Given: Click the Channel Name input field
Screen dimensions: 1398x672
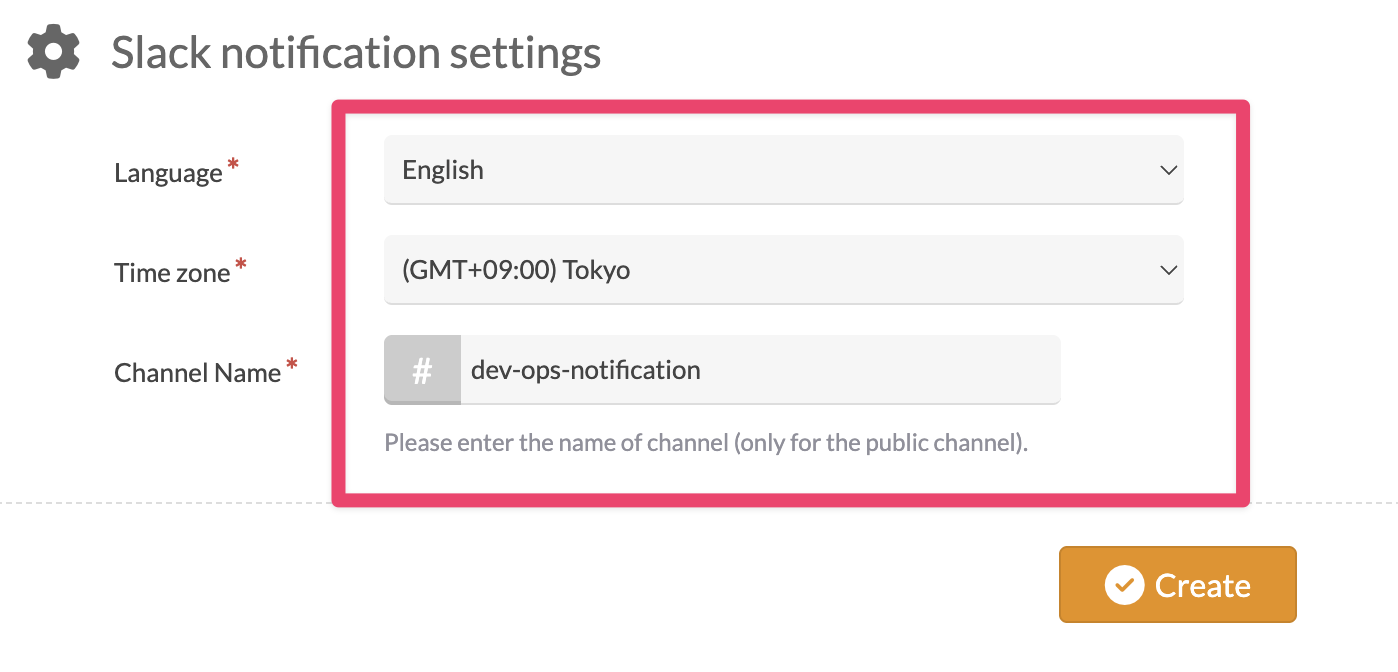Looking at the screenshot, I should point(760,370).
